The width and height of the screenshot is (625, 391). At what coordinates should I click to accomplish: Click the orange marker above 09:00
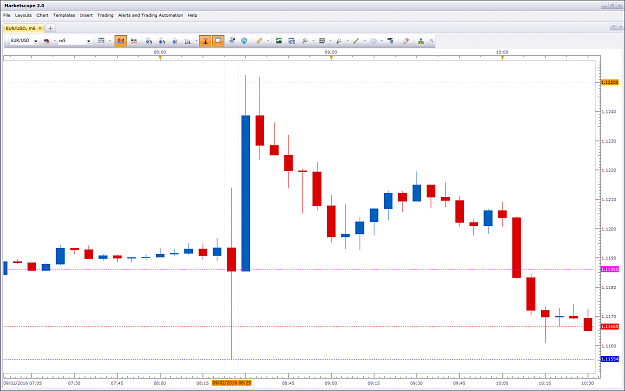[331, 58]
